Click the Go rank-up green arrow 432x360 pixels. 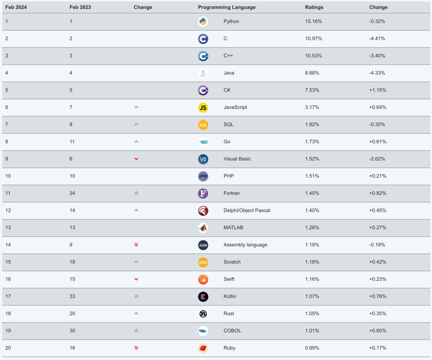[x=136, y=142]
